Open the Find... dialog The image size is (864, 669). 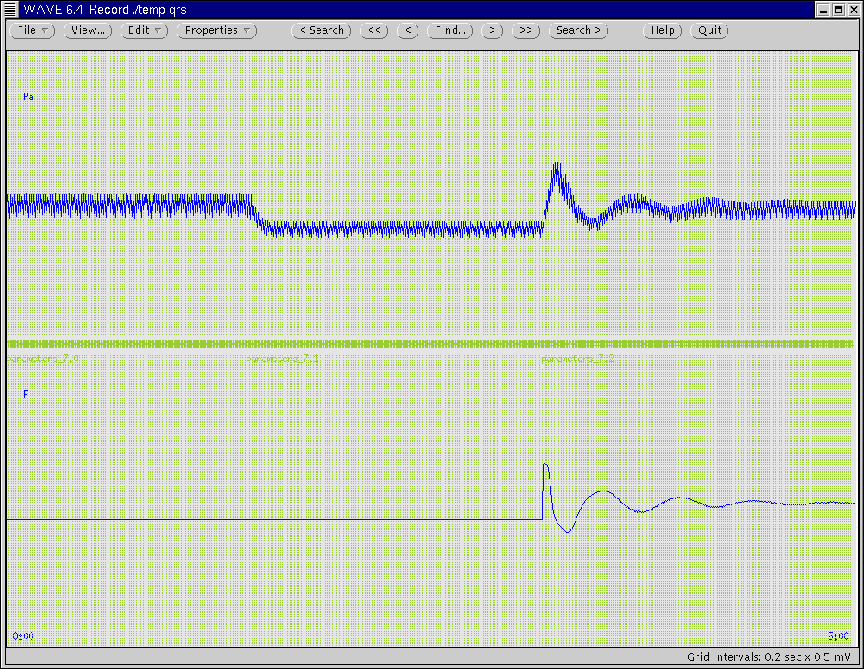pos(449,30)
